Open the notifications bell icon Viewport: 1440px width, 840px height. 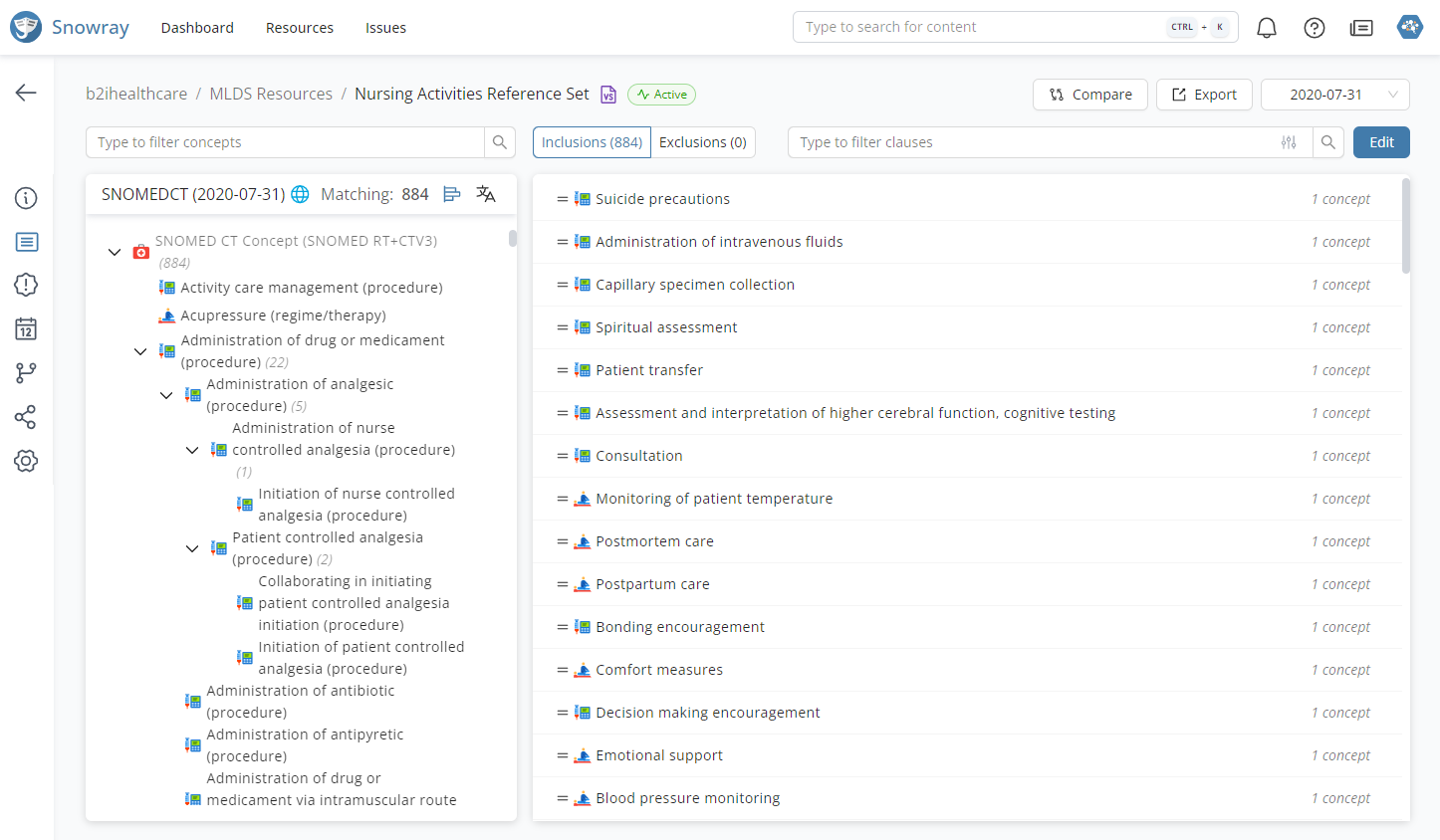(1266, 28)
